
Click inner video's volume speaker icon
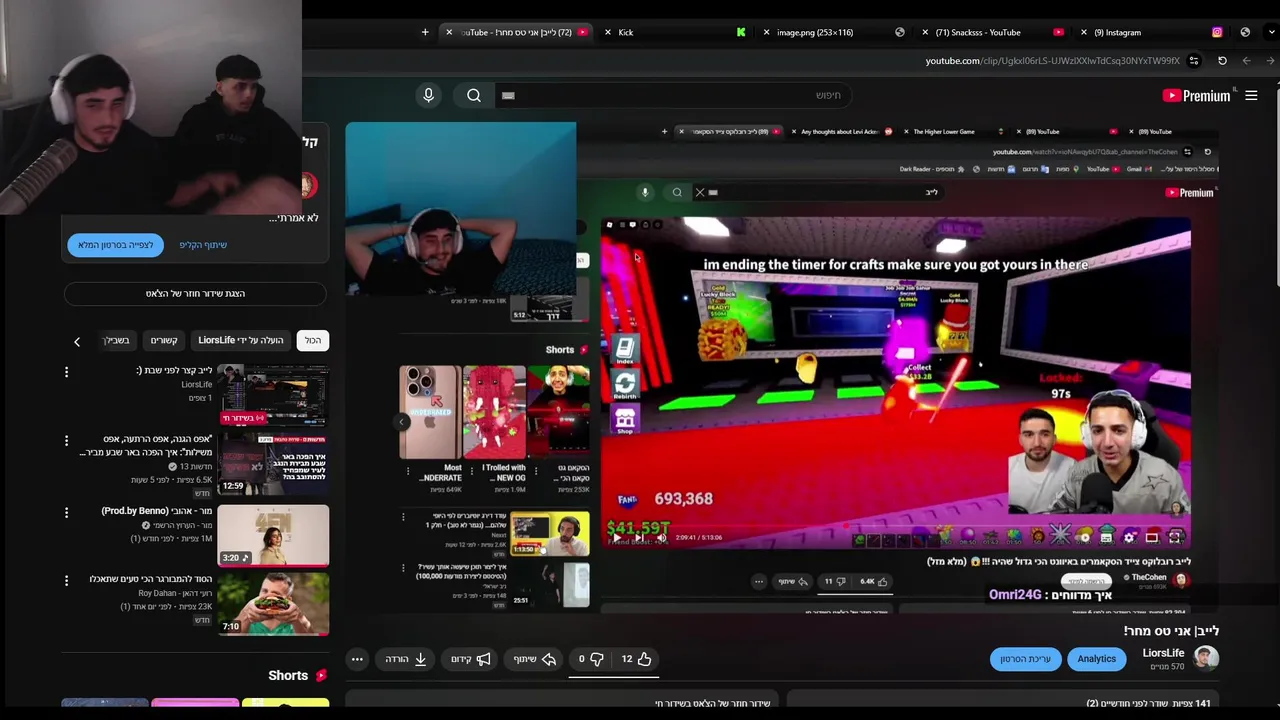coord(661,537)
